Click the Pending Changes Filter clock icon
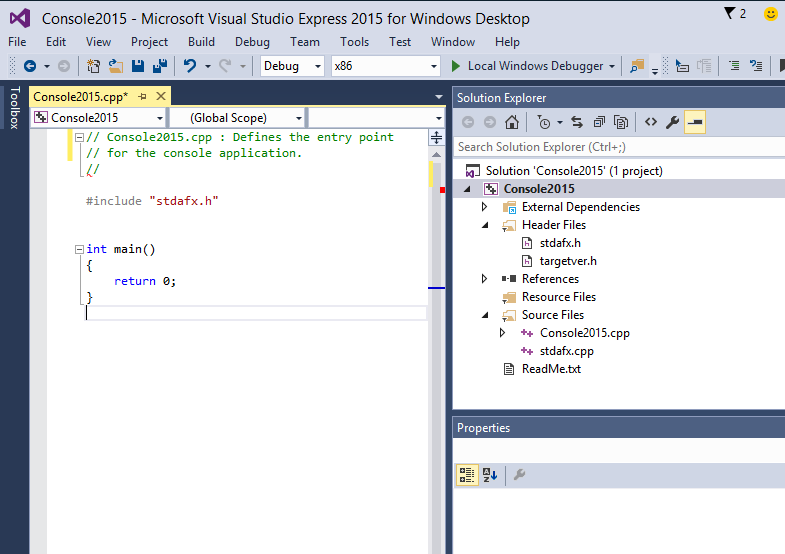Screen dimensions: 785x554 pos(544,122)
